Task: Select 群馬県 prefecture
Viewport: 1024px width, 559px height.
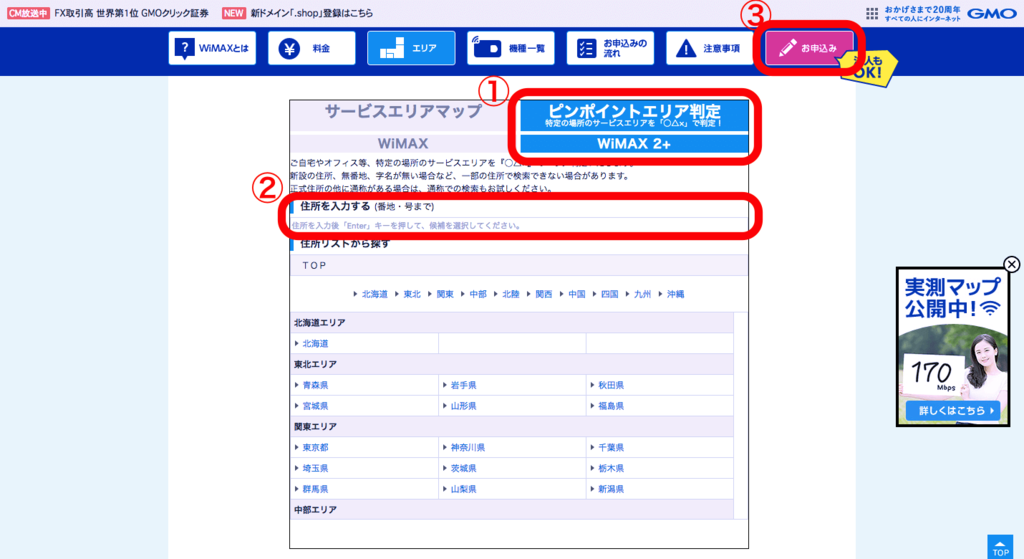Action: 315,489
